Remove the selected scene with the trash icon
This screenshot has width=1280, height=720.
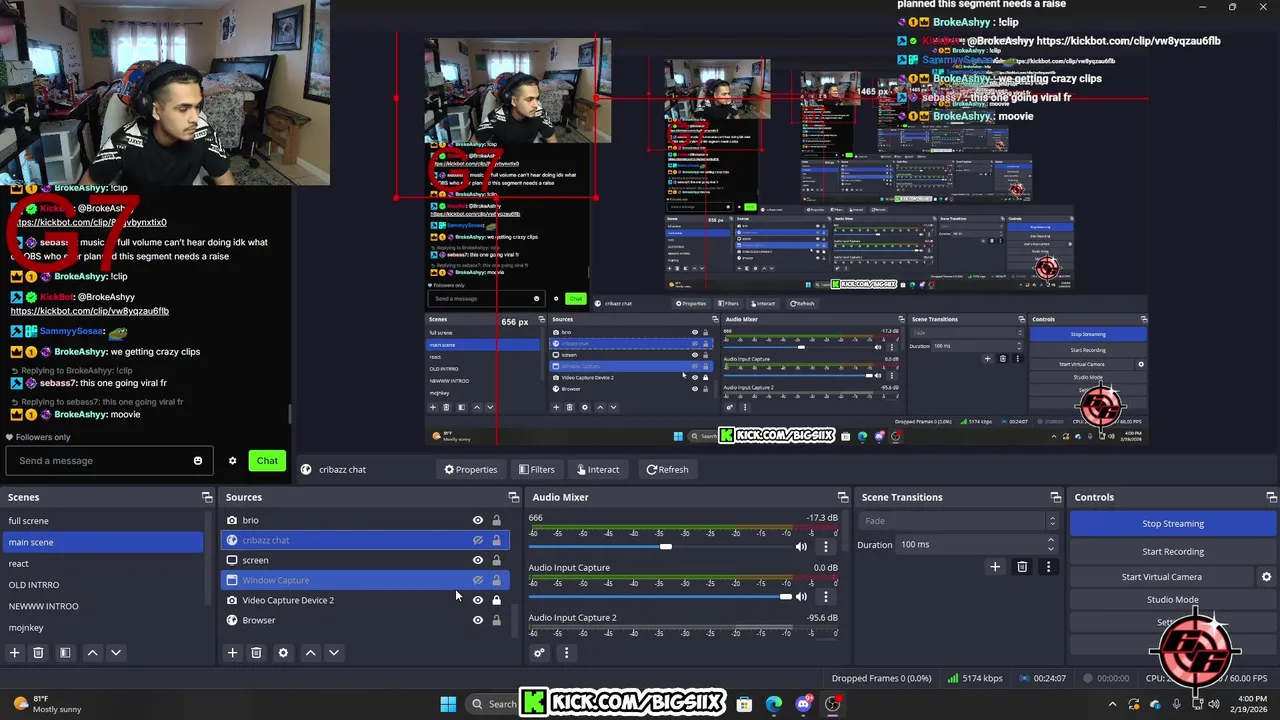[38, 653]
